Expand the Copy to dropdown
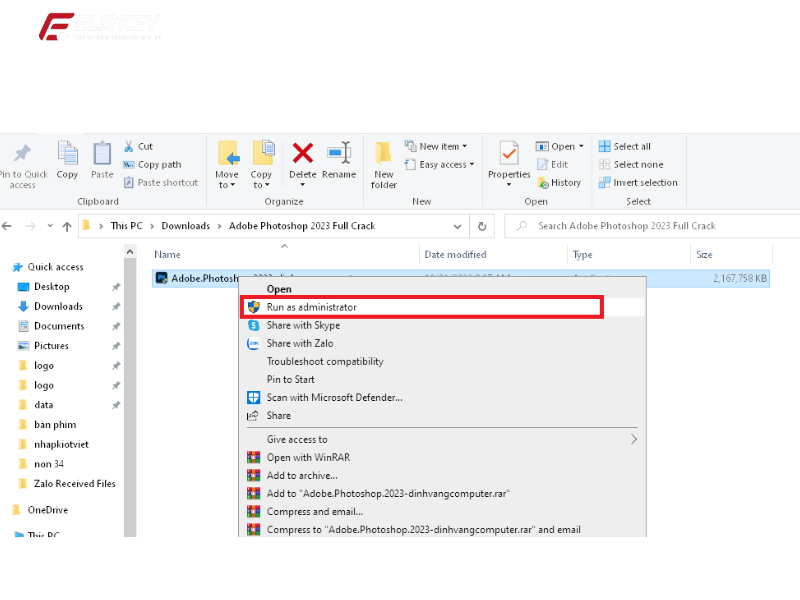Image resolution: width=800 pixels, height=600 pixels. (261, 184)
